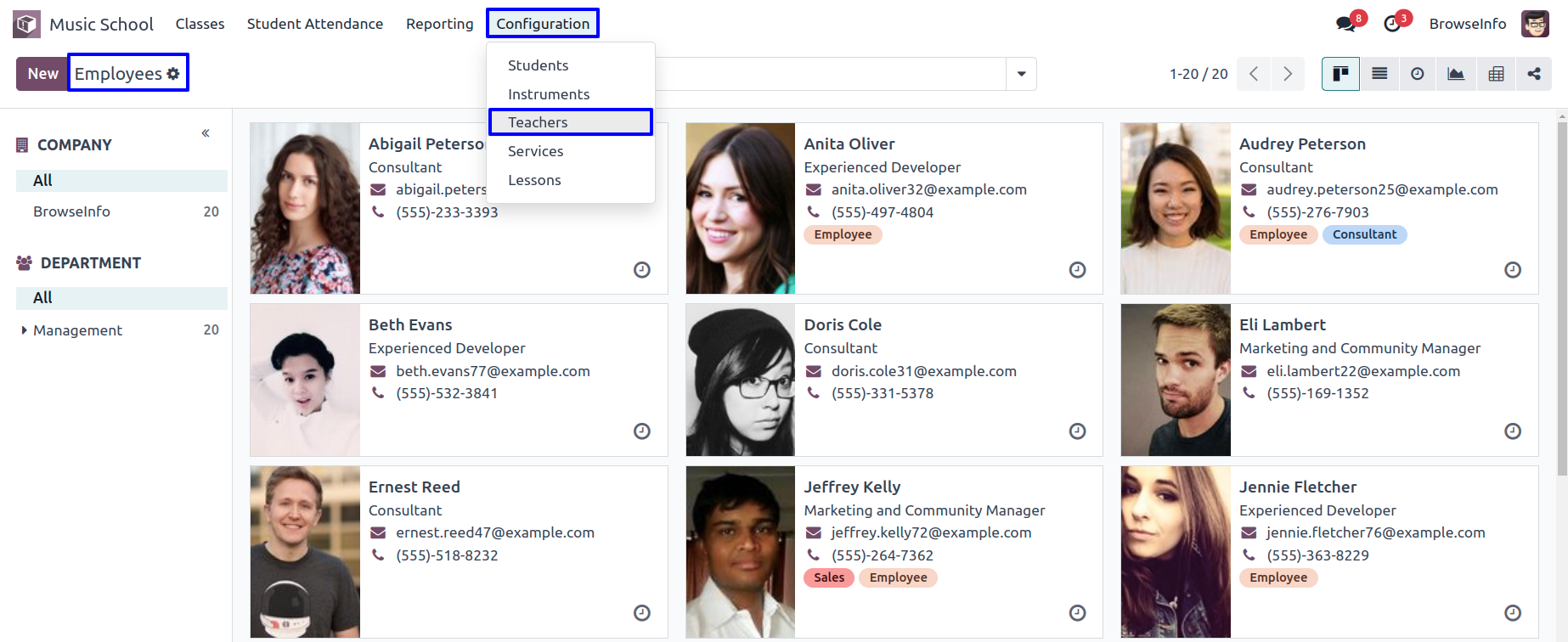Click the email icon on the Anita Oliver card

point(814,190)
